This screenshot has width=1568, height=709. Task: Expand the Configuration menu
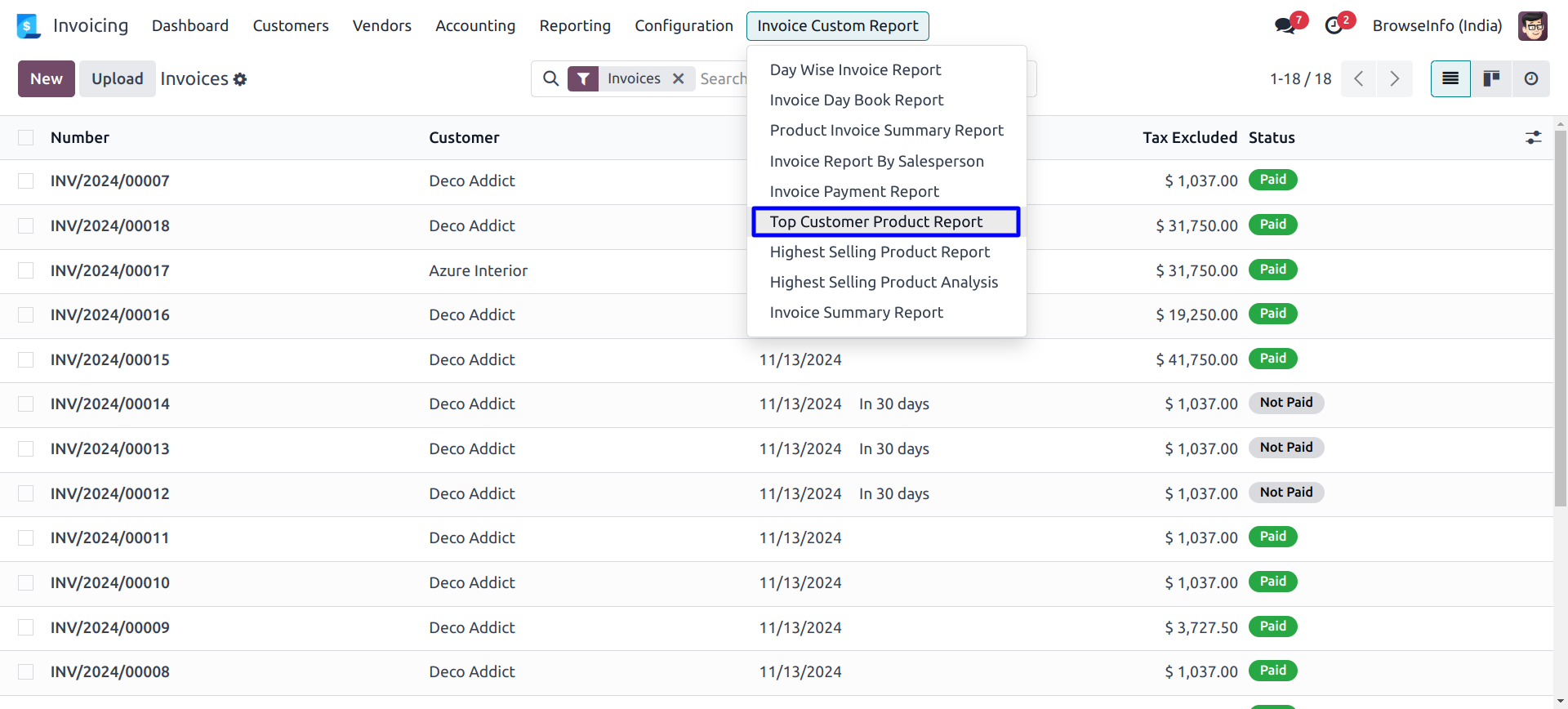(x=684, y=26)
